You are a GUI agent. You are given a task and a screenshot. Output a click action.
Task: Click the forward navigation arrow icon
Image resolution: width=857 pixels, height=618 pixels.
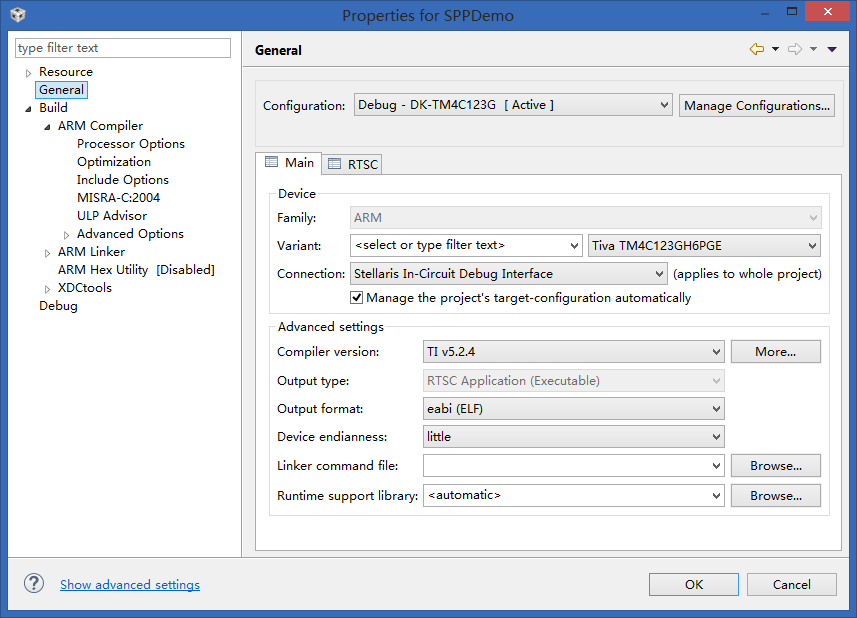[795, 49]
